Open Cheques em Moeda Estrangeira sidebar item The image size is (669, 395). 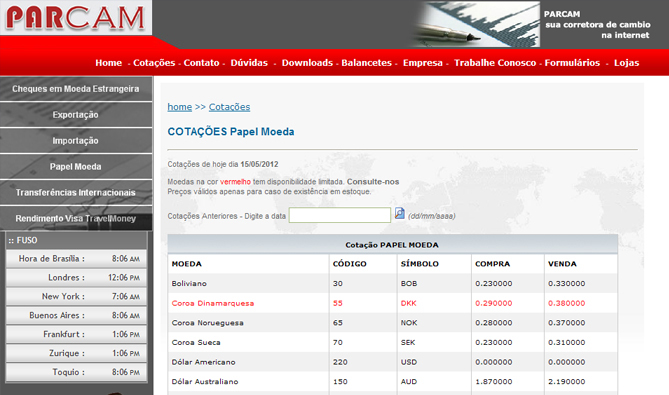coord(76,89)
